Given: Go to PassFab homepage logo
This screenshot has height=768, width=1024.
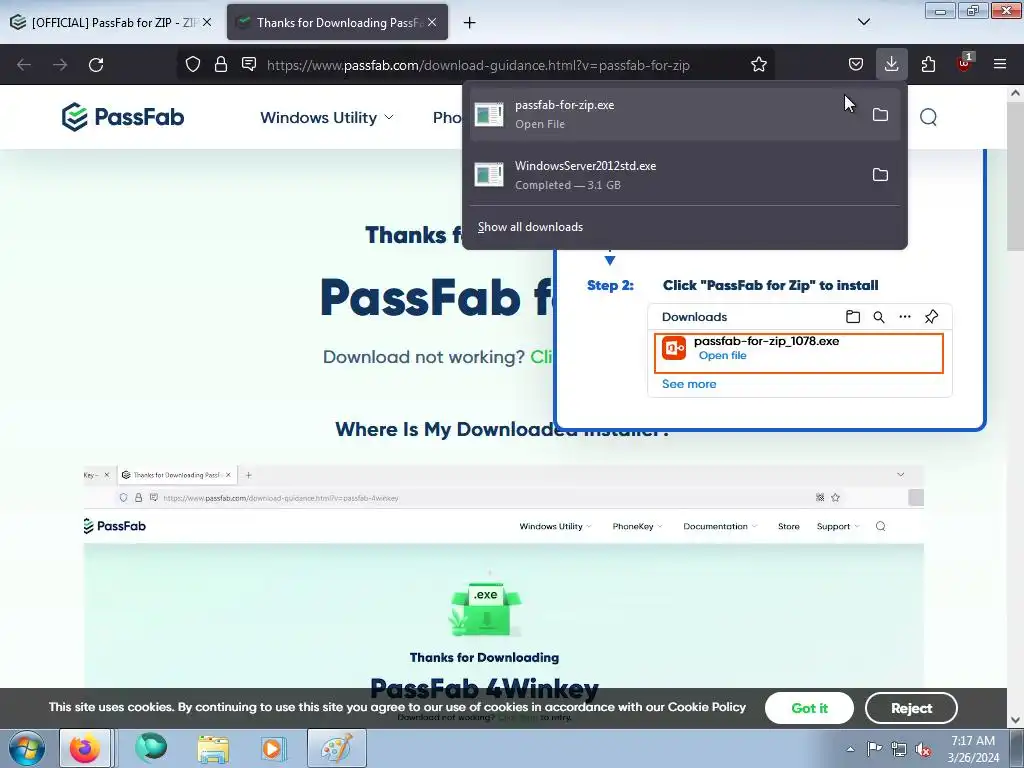Looking at the screenshot, I should tap(123, 117).
